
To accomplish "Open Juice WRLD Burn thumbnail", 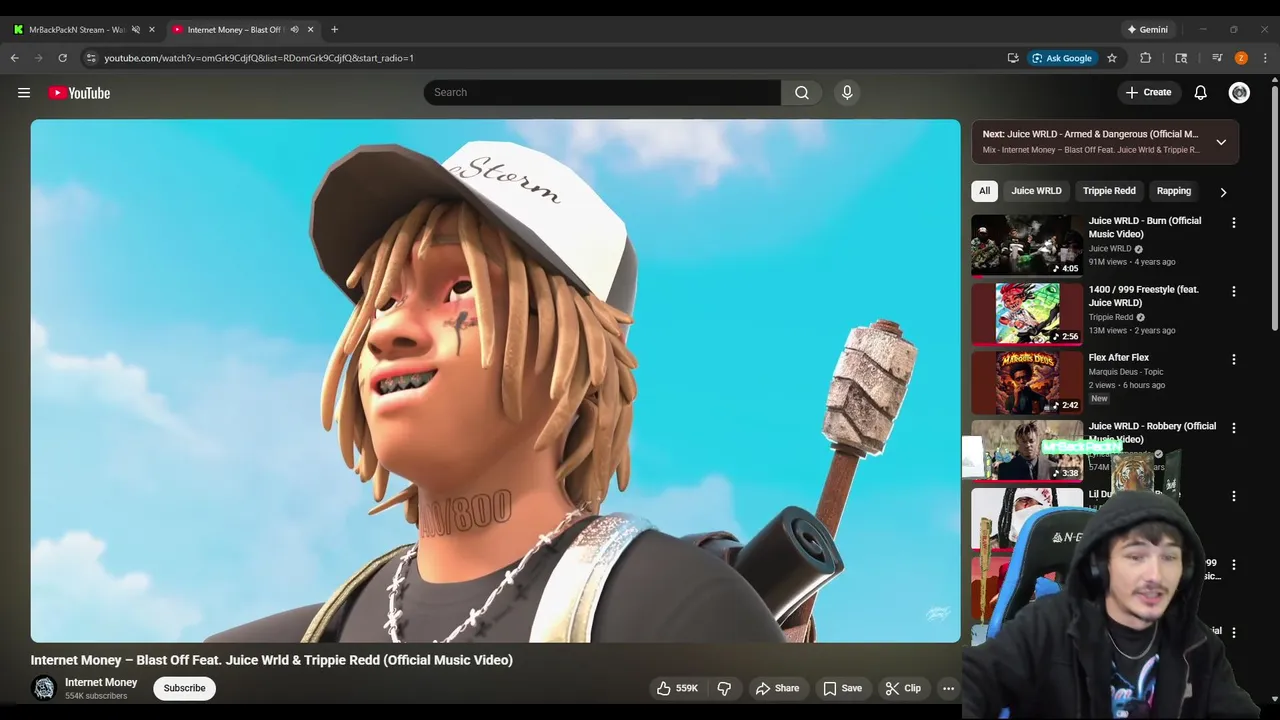I will click(1027, 245).
